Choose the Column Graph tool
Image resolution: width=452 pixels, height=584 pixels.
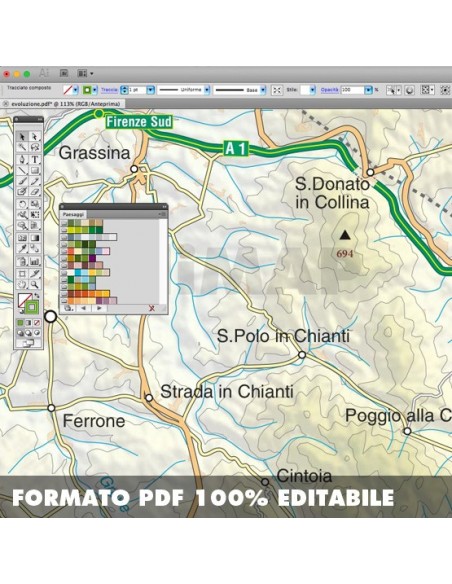coord(35,261)
